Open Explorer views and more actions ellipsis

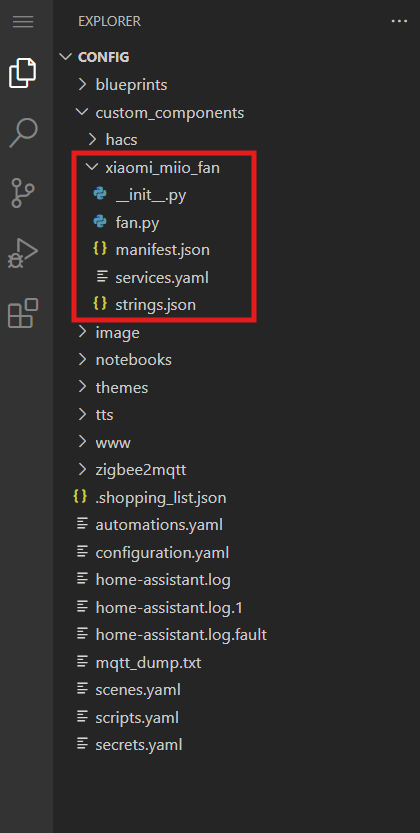399,21
